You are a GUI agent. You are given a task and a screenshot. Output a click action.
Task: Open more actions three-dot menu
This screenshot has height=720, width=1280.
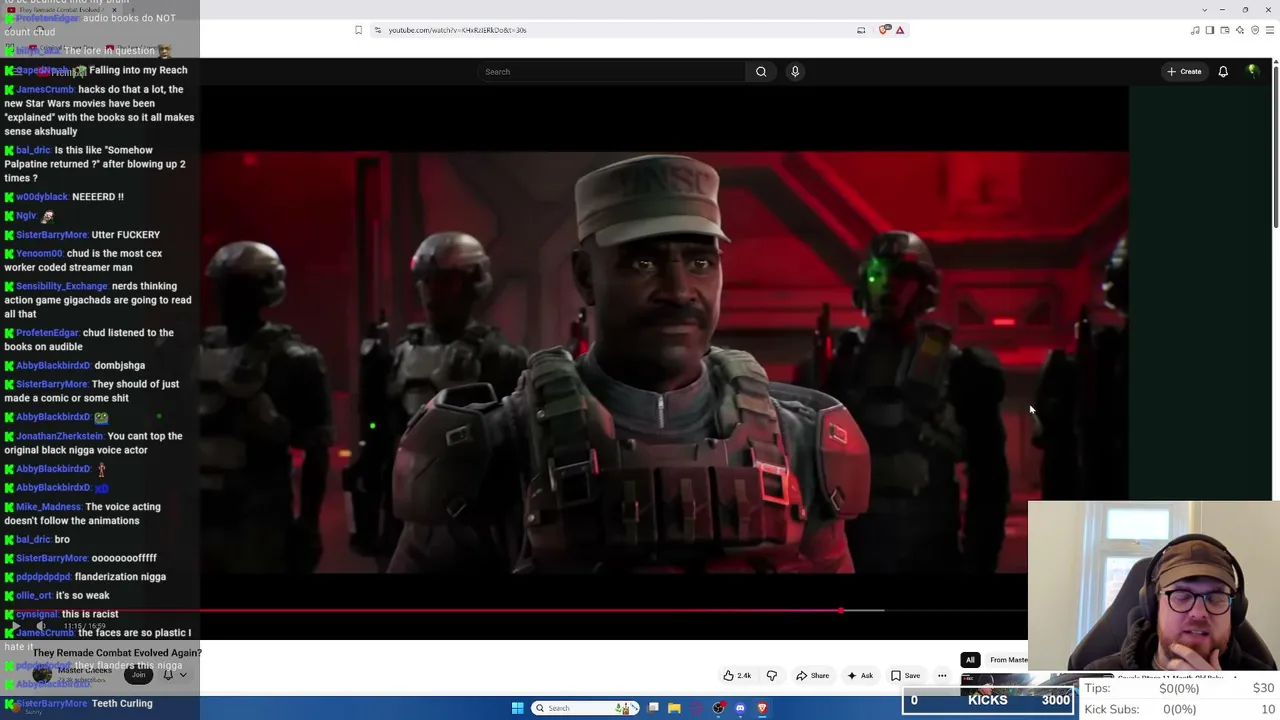[942, 676]
